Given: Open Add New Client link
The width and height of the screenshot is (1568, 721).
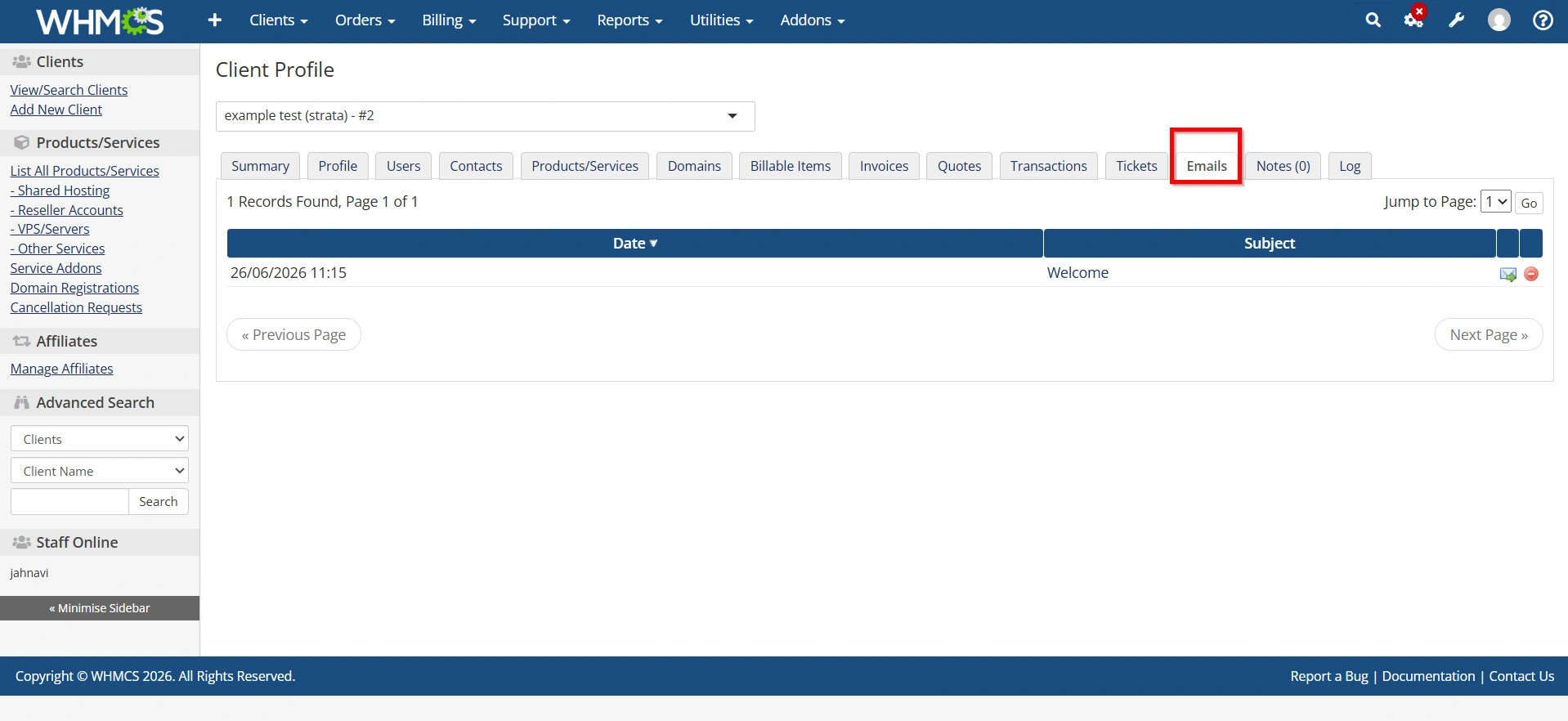Looking at the screenshot, I should [x=56, y=110].
